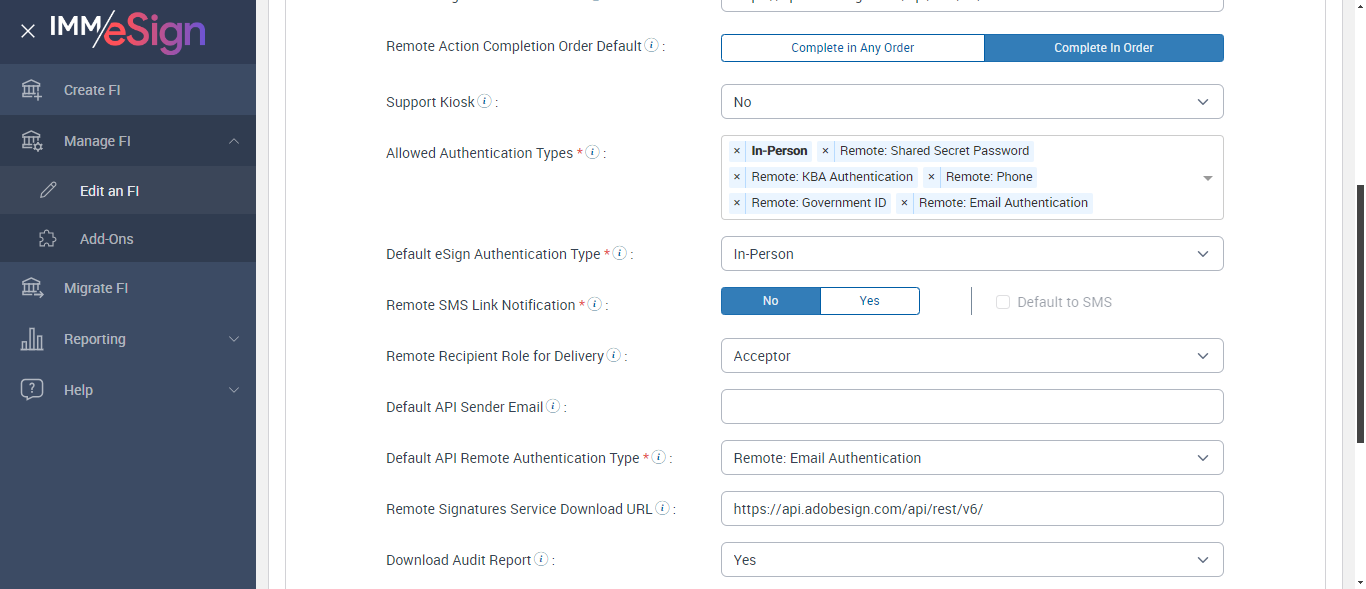Viewport: 1366px width, 589px height.
Task: Click the Migrate FI bank icon
Action: [32, 288]
